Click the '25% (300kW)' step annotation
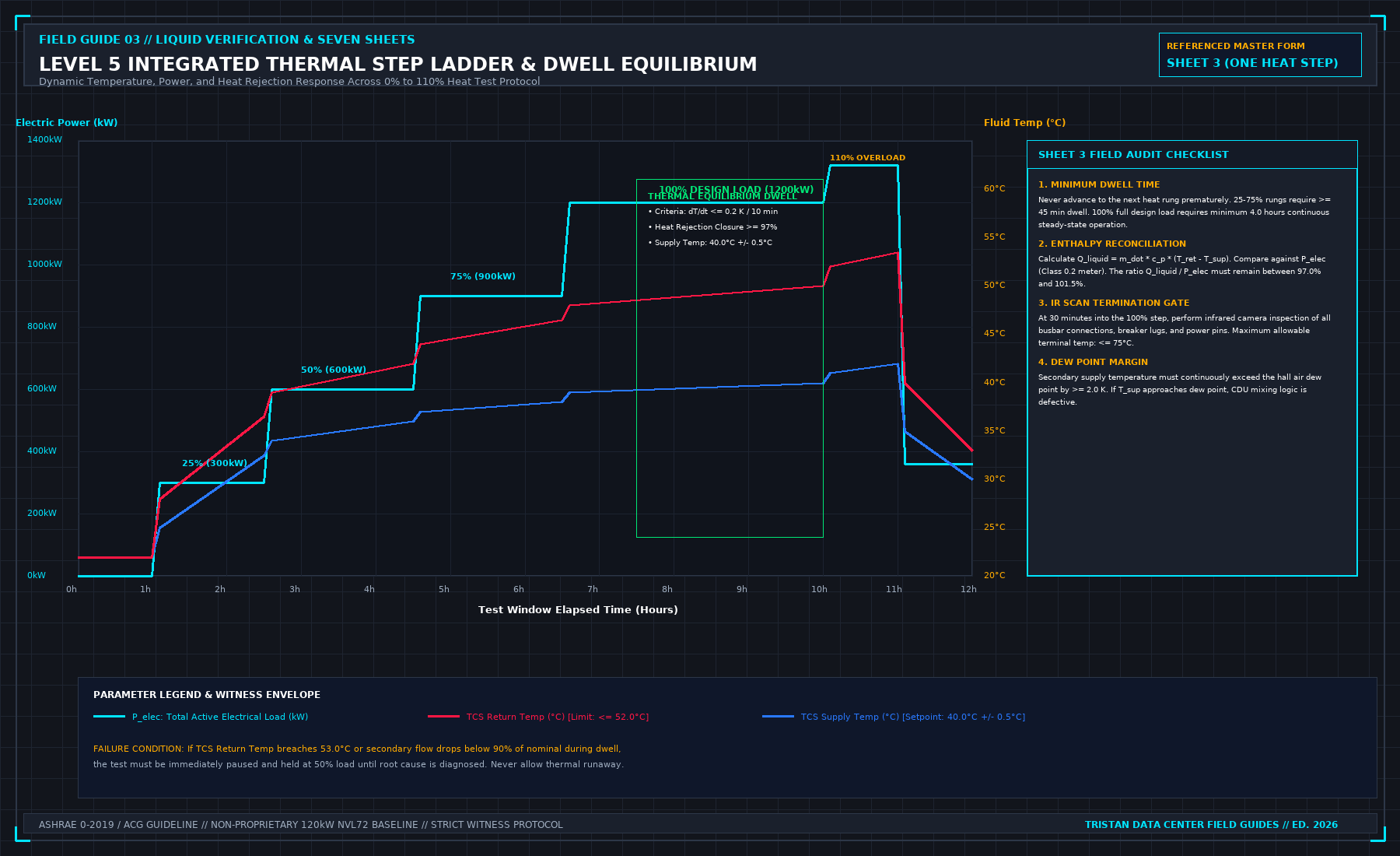This screenshot has width=1400, height=856. (x=215, y=463)
